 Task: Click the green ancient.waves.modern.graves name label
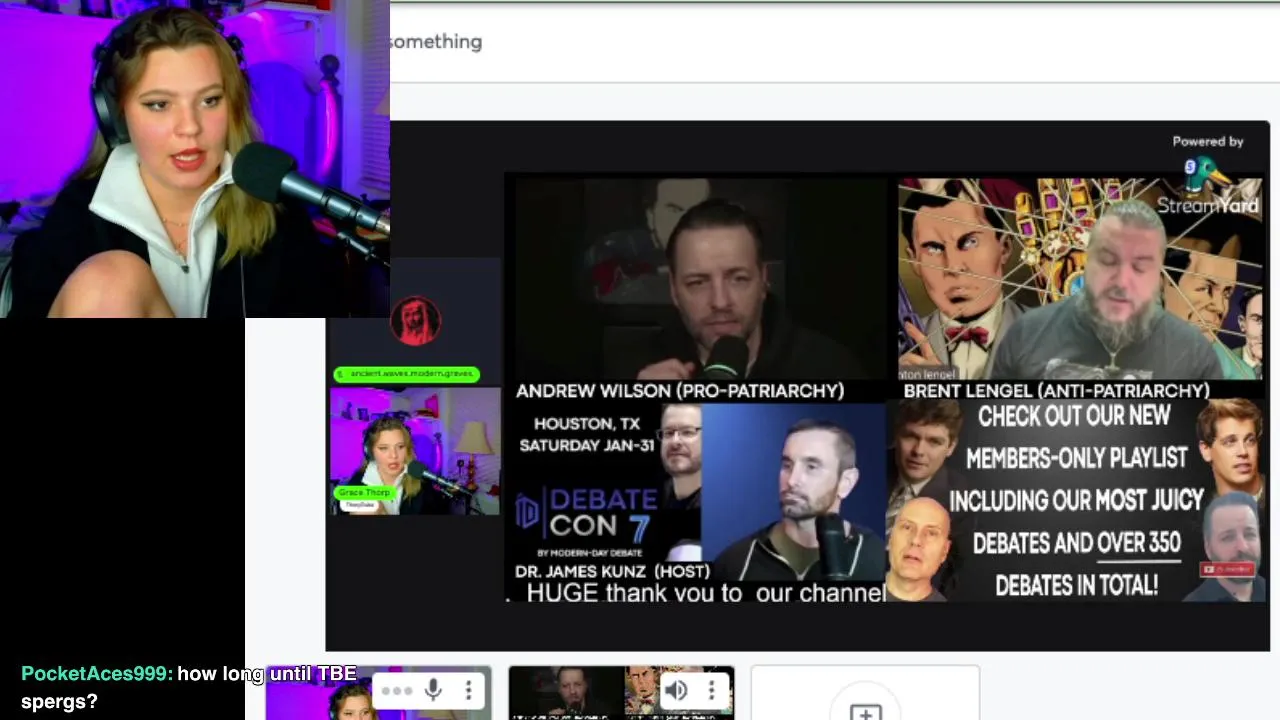pyautogui.click(x=407, y=374)
